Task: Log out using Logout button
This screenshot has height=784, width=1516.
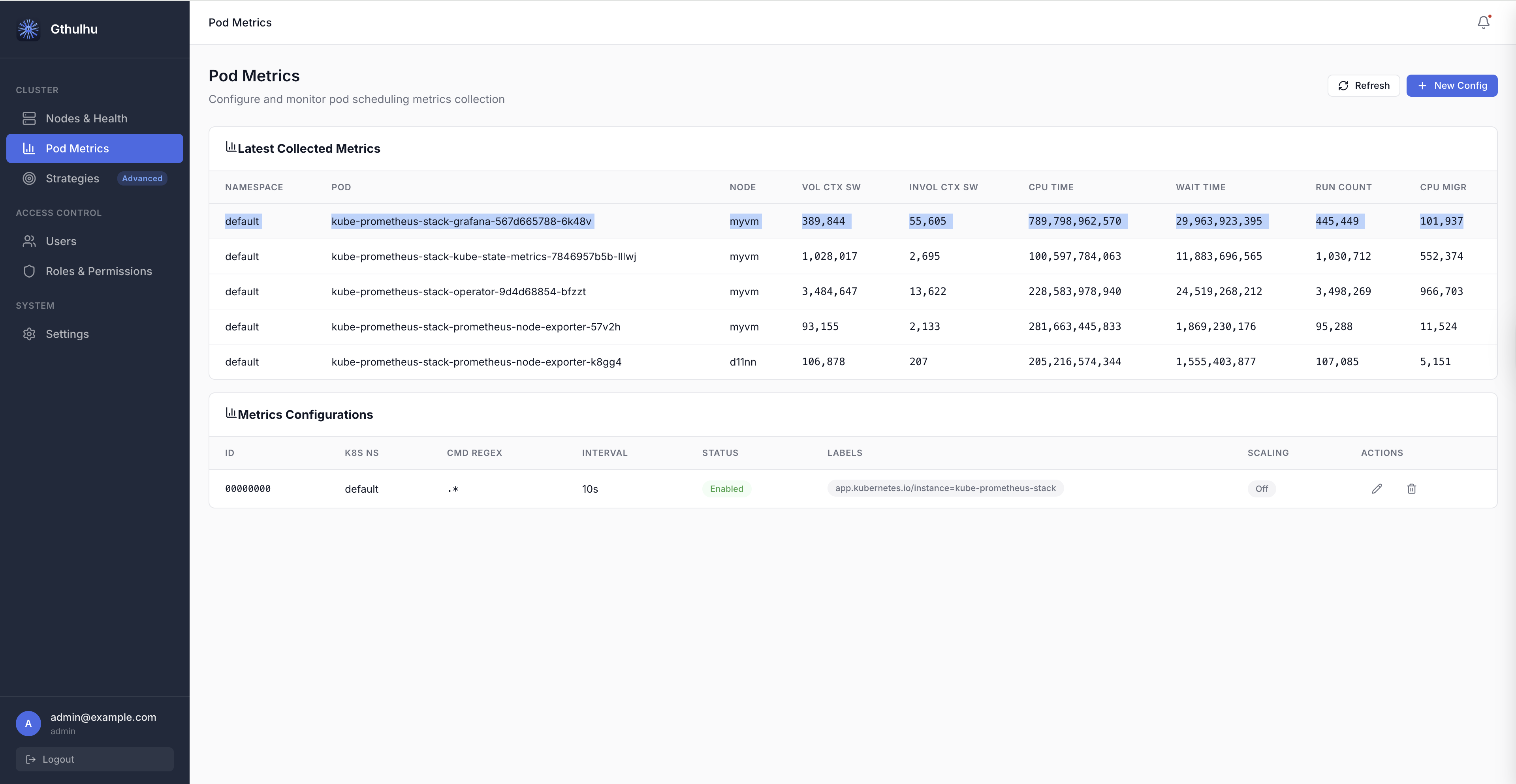Action: click(94, 759)
